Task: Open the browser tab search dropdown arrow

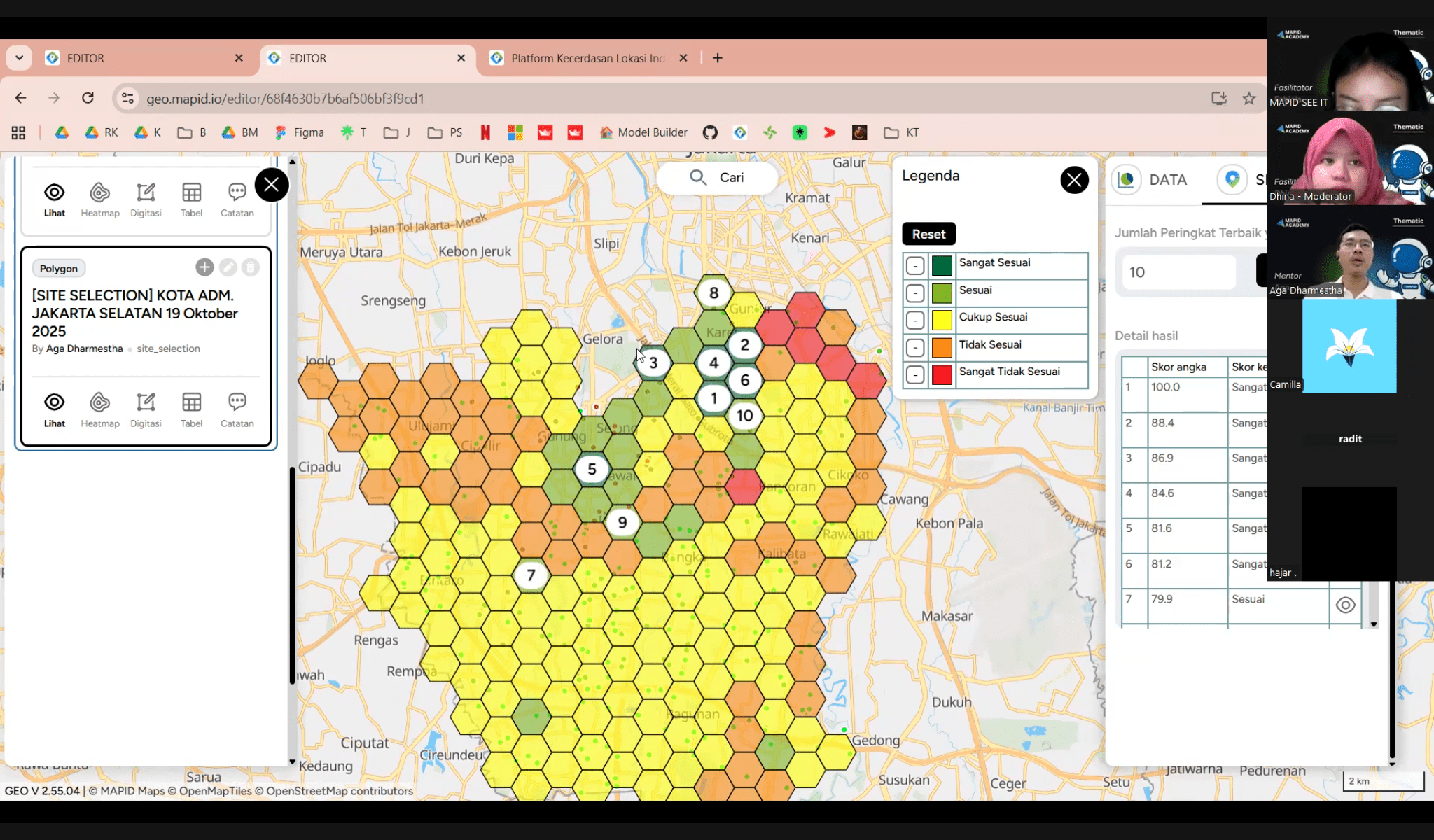Action: [x=19, y=58]
